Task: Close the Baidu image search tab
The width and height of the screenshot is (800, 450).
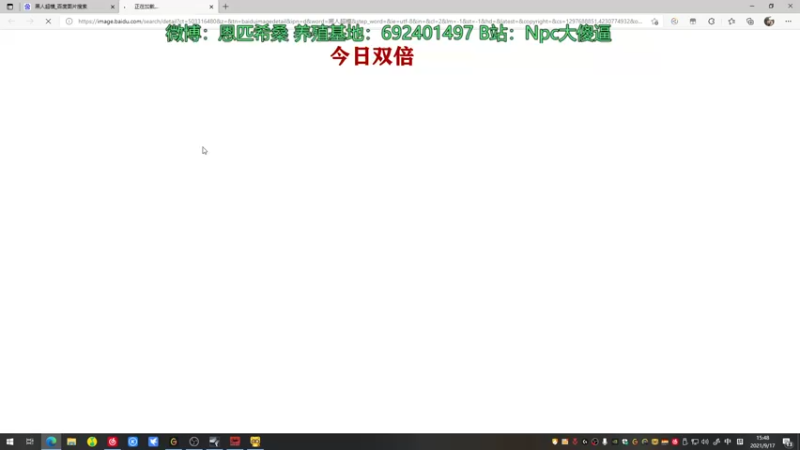Action: pyautogui.click(x=113, y=7)
